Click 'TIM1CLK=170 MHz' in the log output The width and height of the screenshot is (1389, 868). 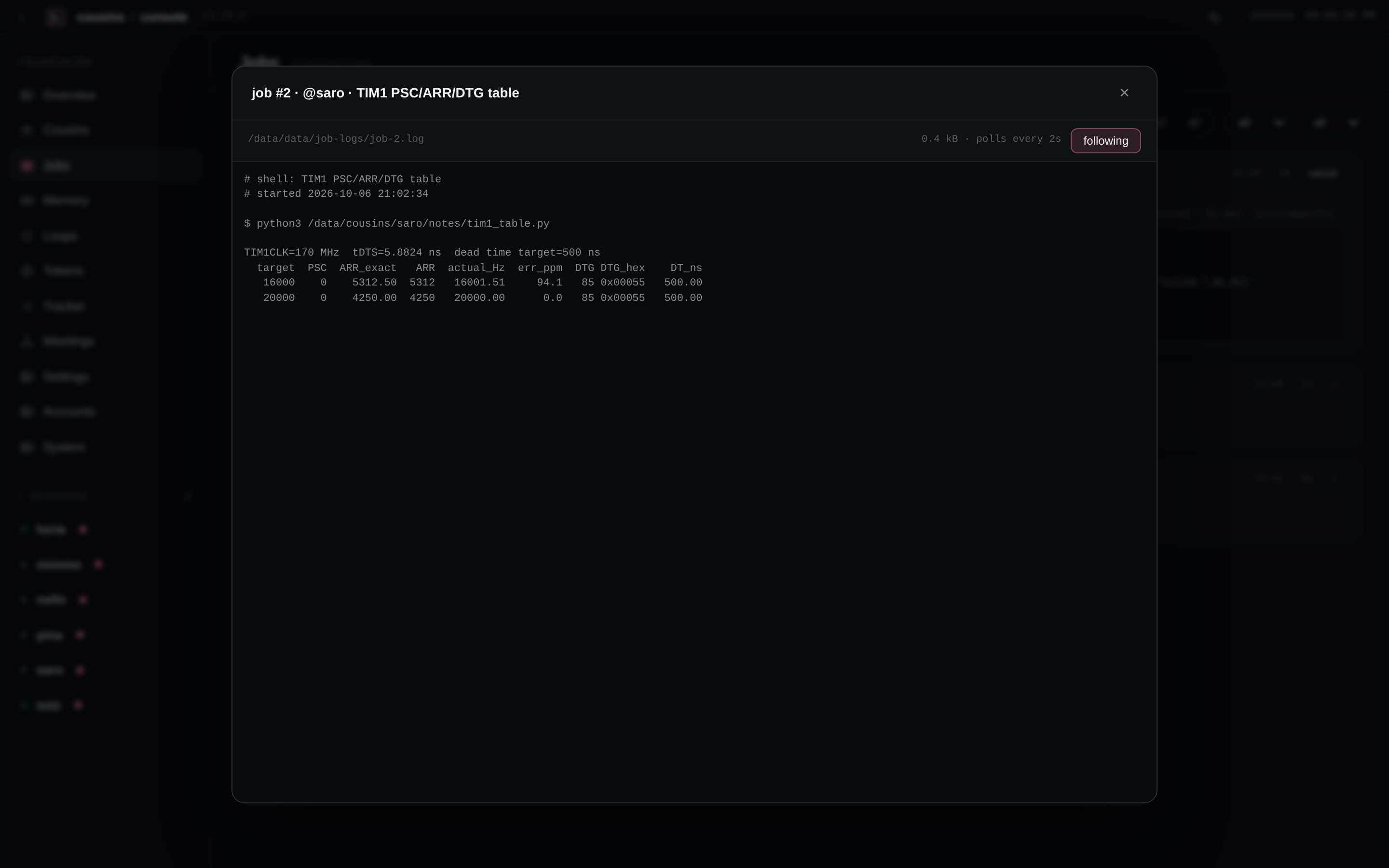click(292, 253)
